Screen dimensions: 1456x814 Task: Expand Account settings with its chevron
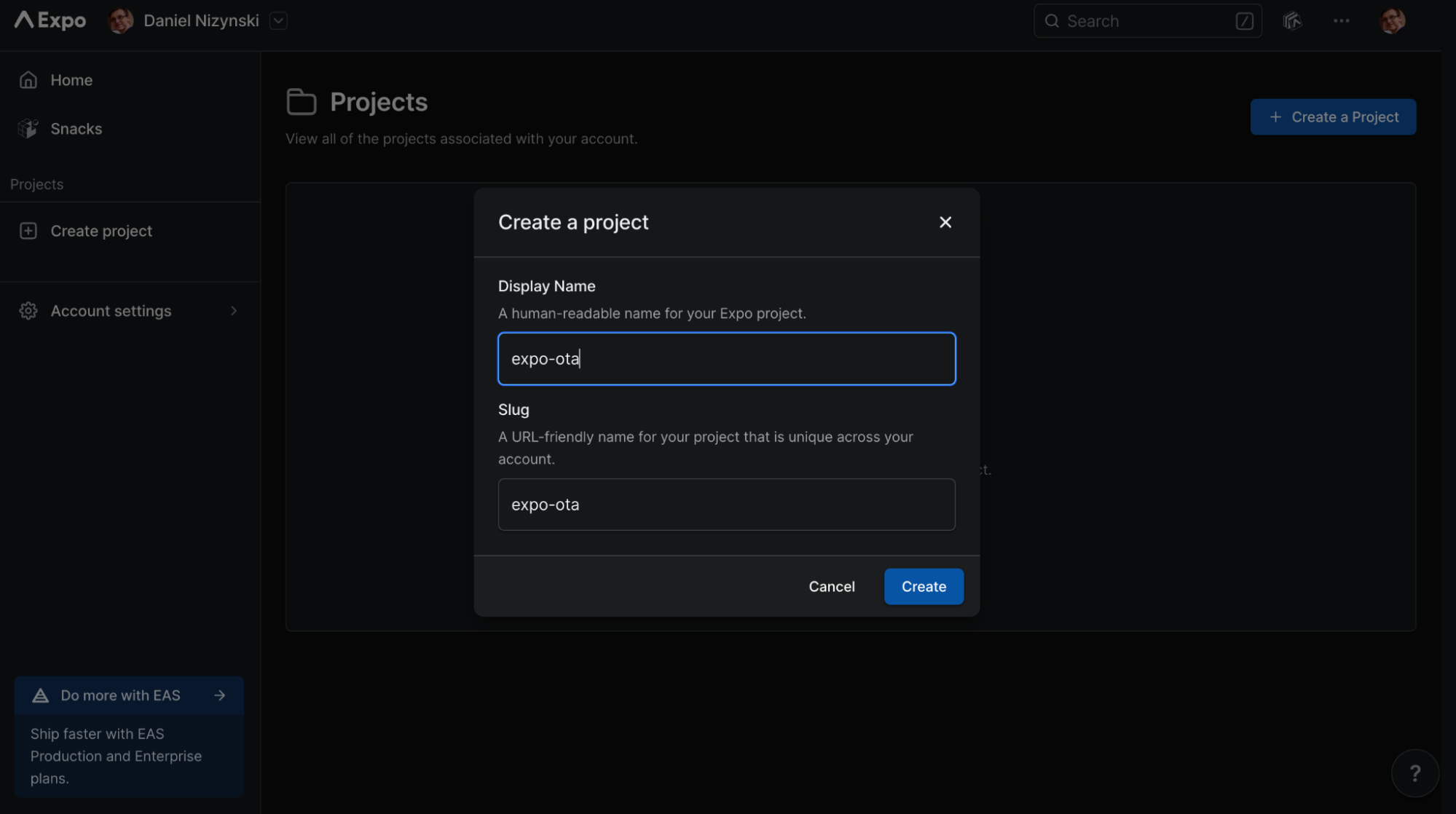coord(233,311)
